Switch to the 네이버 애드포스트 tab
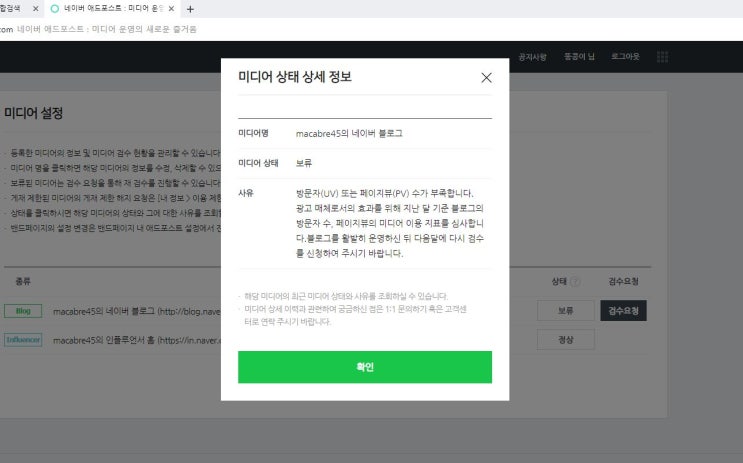743x463 pixels. point(111,9)
